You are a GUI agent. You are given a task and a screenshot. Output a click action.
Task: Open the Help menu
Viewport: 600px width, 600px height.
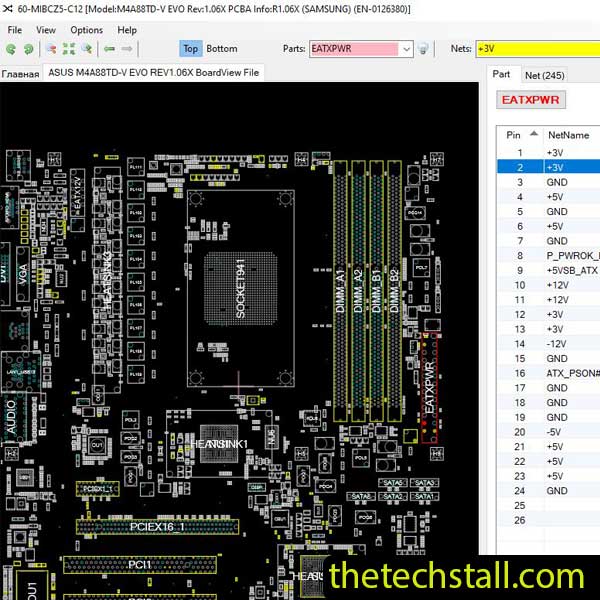[x=127, y=30]
